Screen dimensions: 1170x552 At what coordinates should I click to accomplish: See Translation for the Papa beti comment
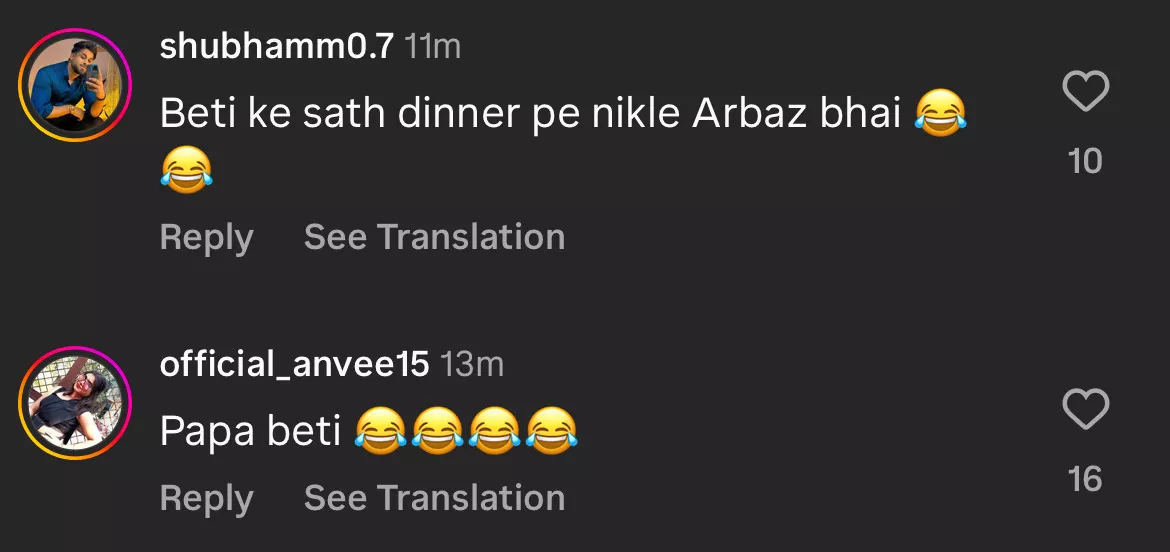pyautogui.click(x=434, y=497)
